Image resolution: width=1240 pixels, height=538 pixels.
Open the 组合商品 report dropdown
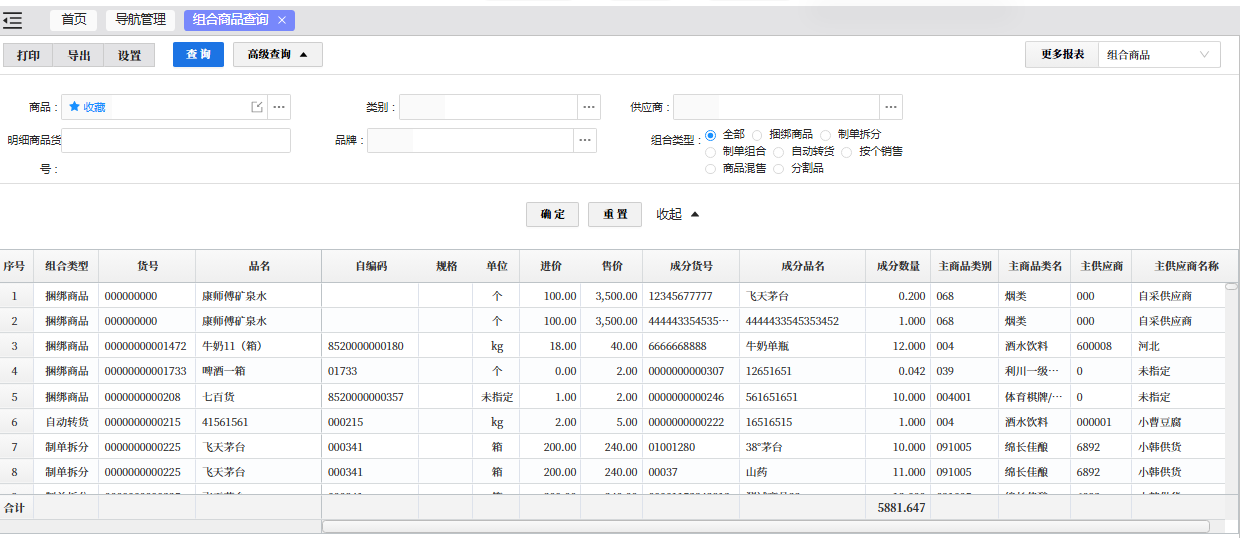point(1159,55)
